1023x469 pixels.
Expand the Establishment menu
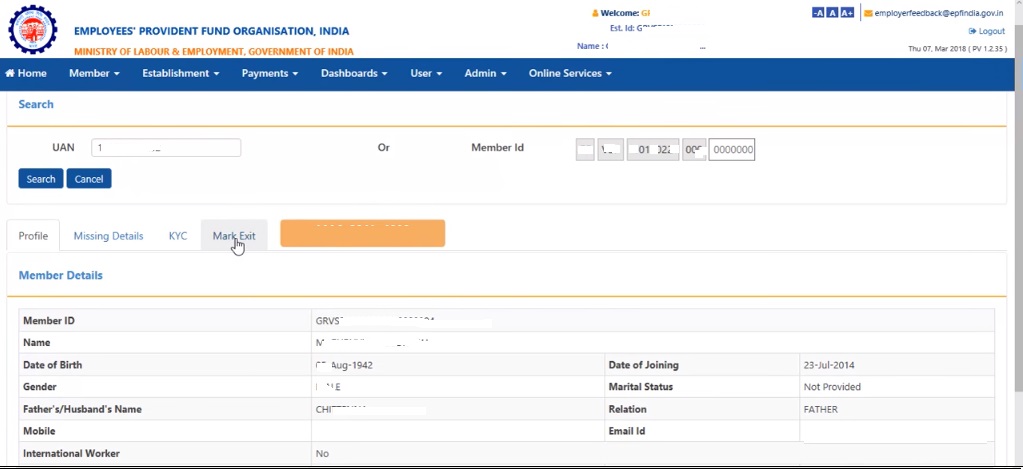pos(181,74)
